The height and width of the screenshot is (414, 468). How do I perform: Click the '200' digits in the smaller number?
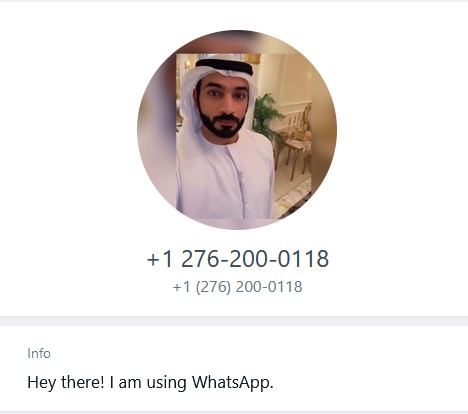[248, 287]
